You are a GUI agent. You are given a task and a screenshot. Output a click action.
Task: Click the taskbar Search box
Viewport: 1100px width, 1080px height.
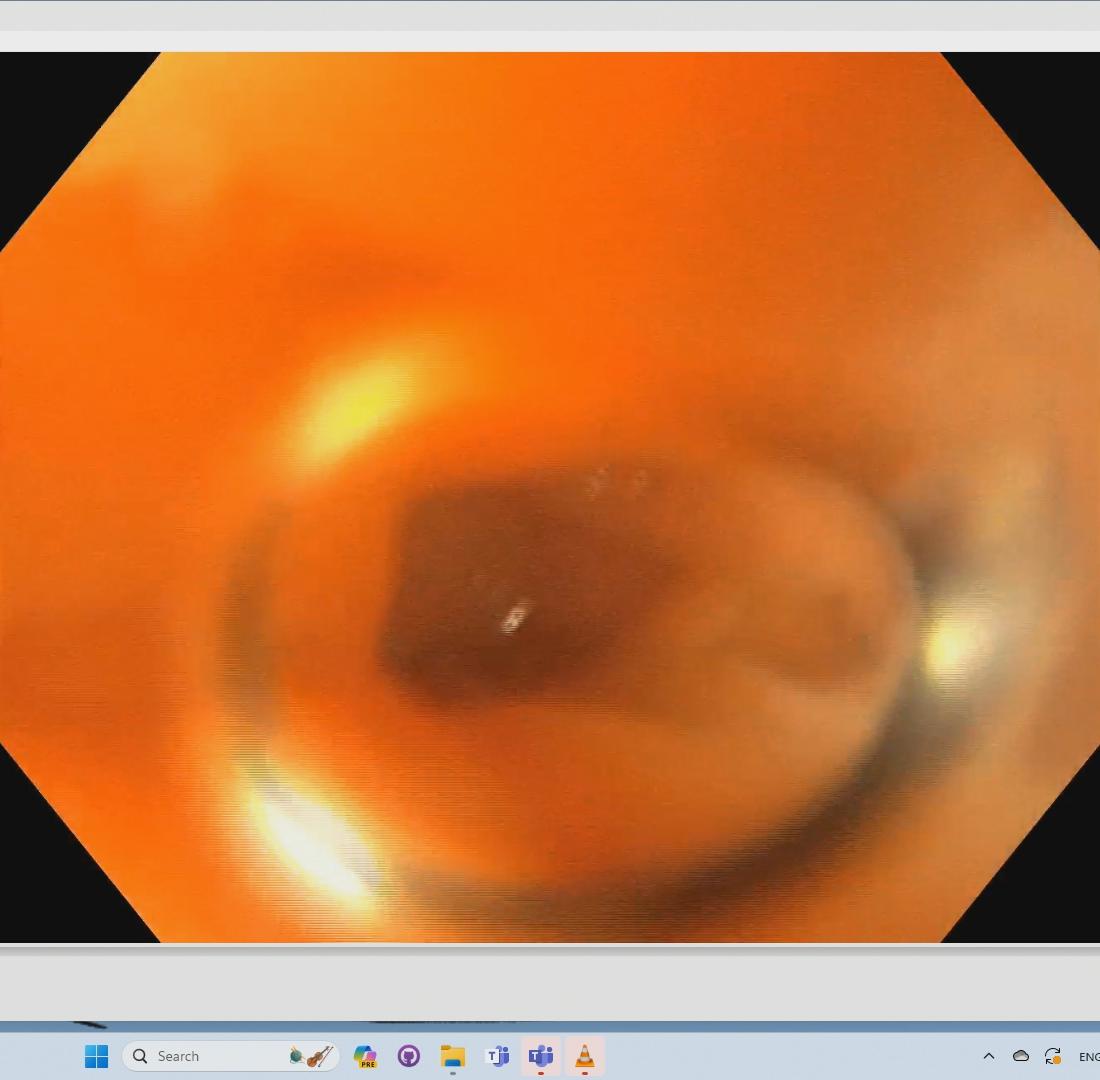pos(231,1055)
